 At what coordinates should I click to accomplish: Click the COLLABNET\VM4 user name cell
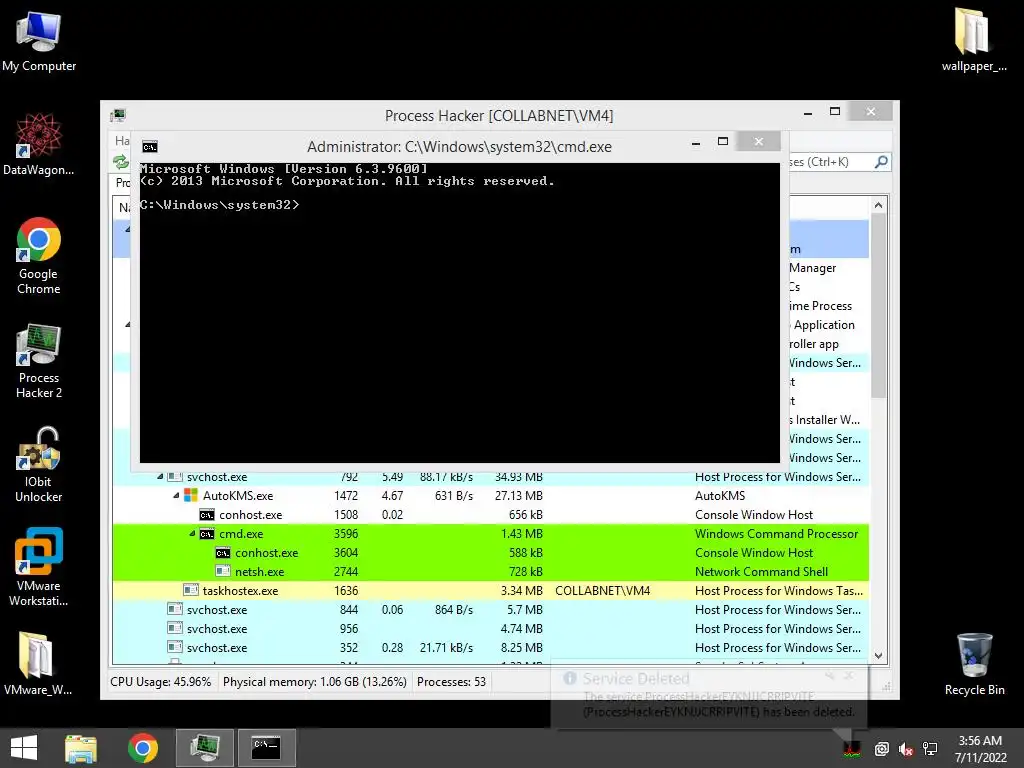(x=603, y=590)
